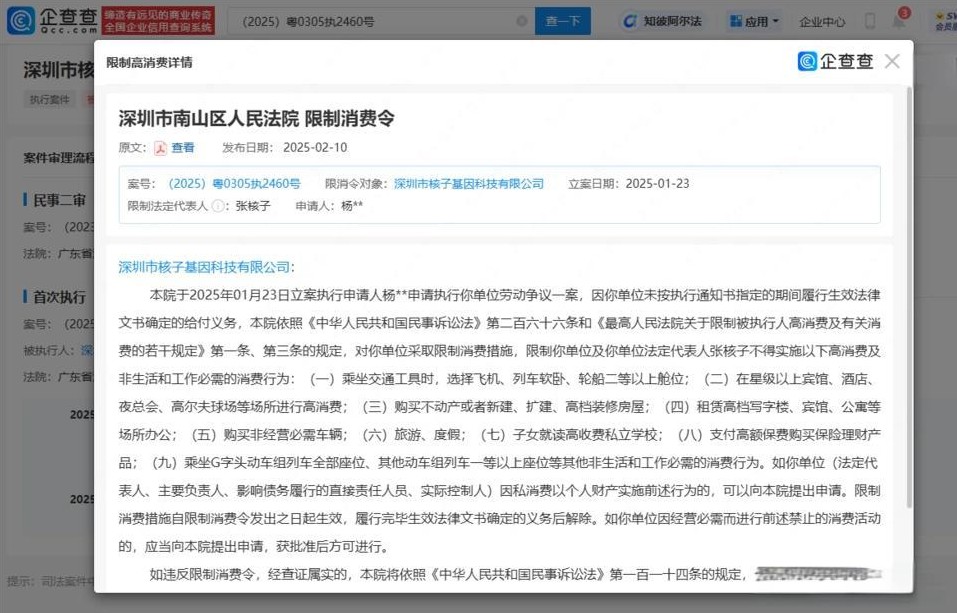Open 企业中心 in the header
Image resolution: width=957 pixels, height=613 pixels.
pos(822,22)
